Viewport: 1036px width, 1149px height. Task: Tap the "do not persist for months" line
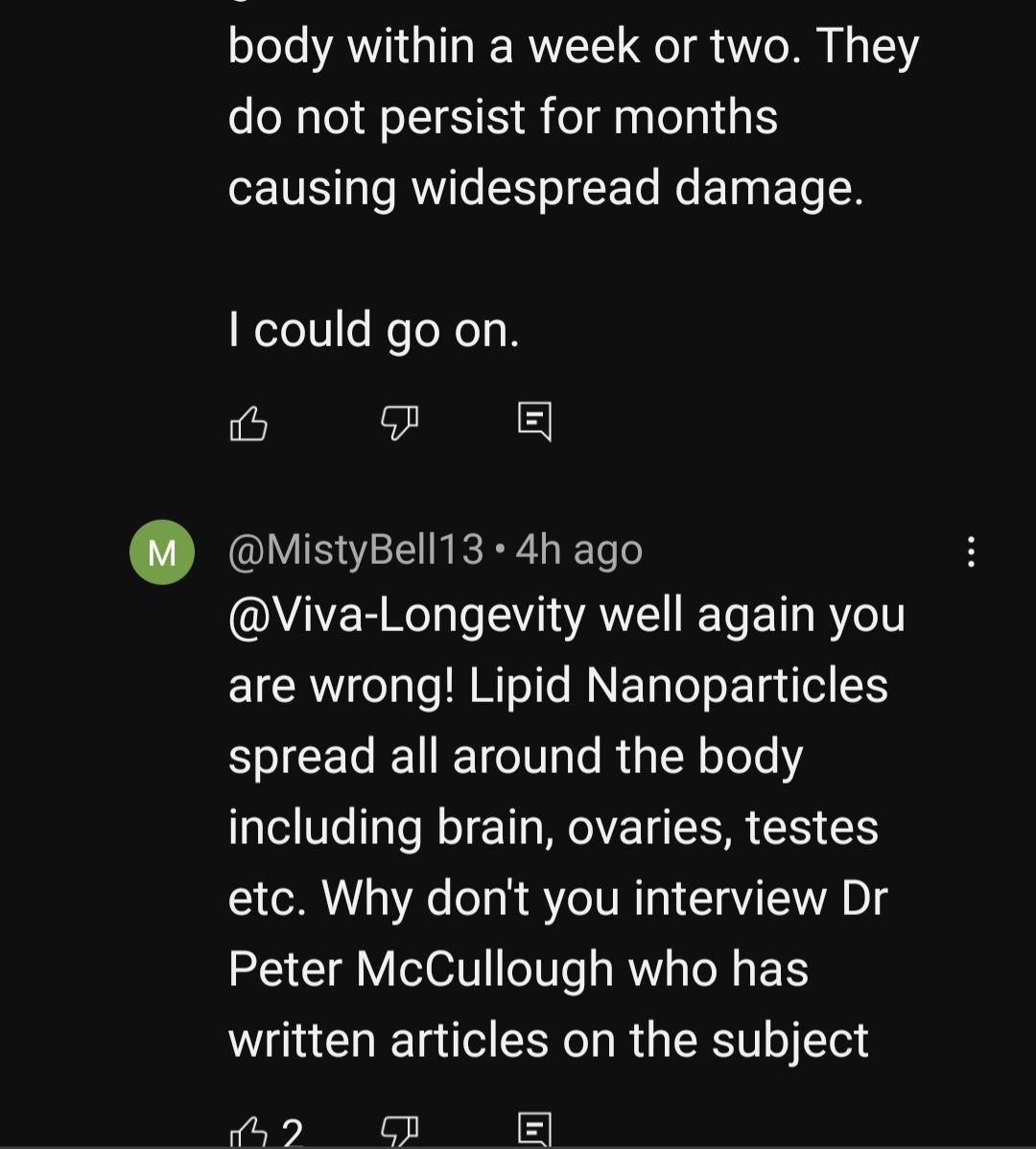(x=503, y=117)
